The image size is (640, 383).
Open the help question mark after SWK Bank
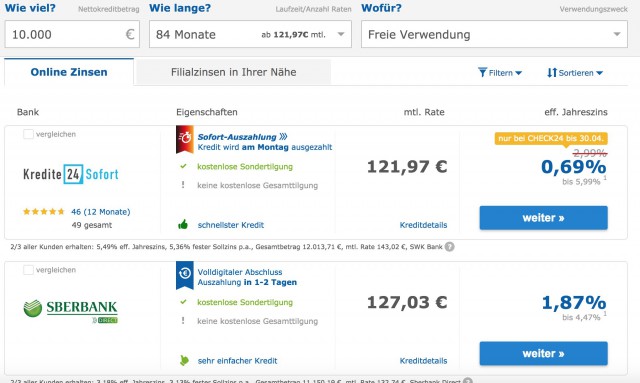pyautogui.click(x=449, y=247)
